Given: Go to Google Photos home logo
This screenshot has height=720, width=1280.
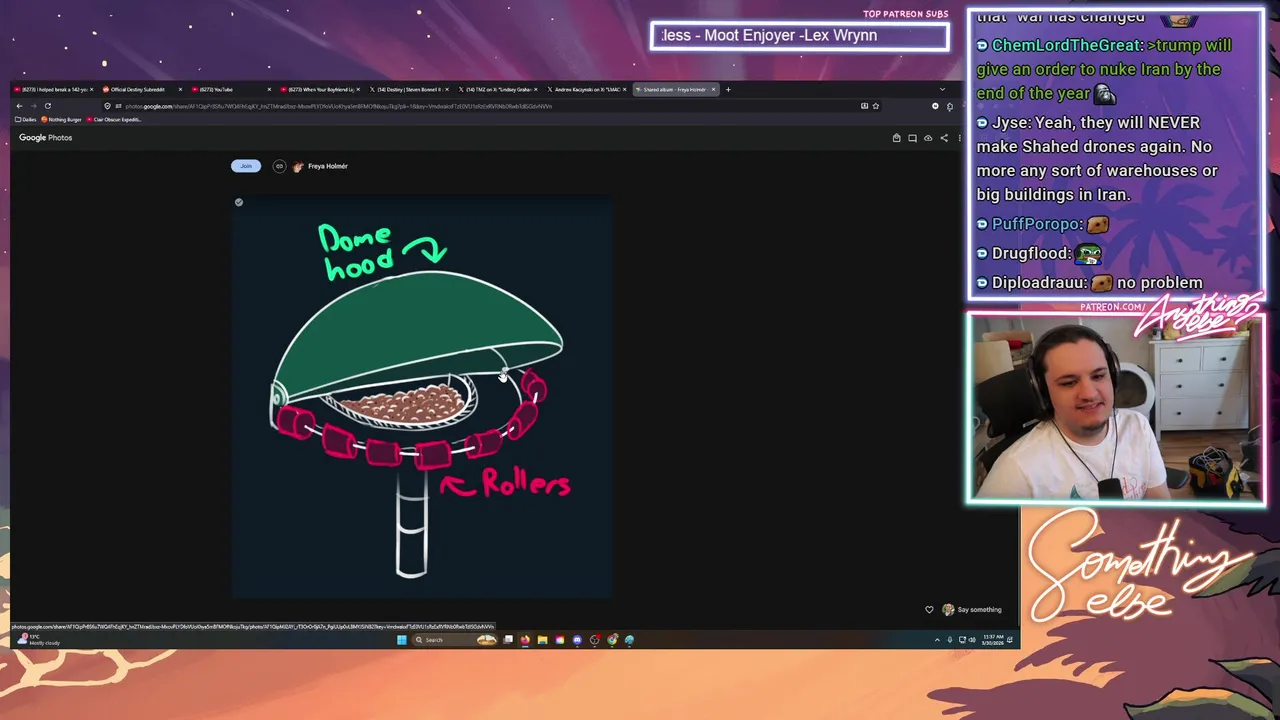Looking at the screenshot, I should tap(46, 138).
